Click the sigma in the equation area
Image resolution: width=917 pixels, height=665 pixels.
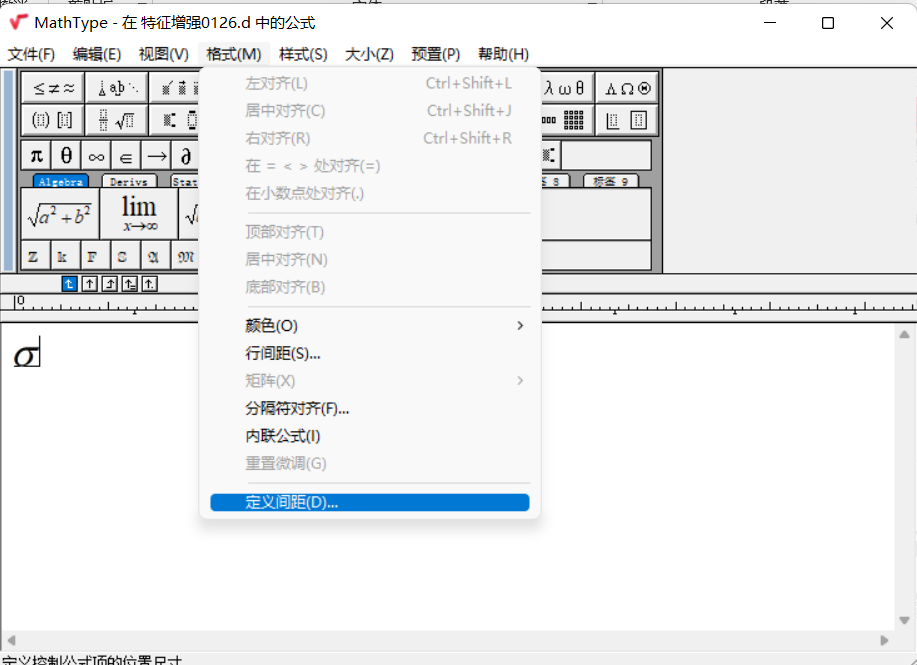point(25,355)
